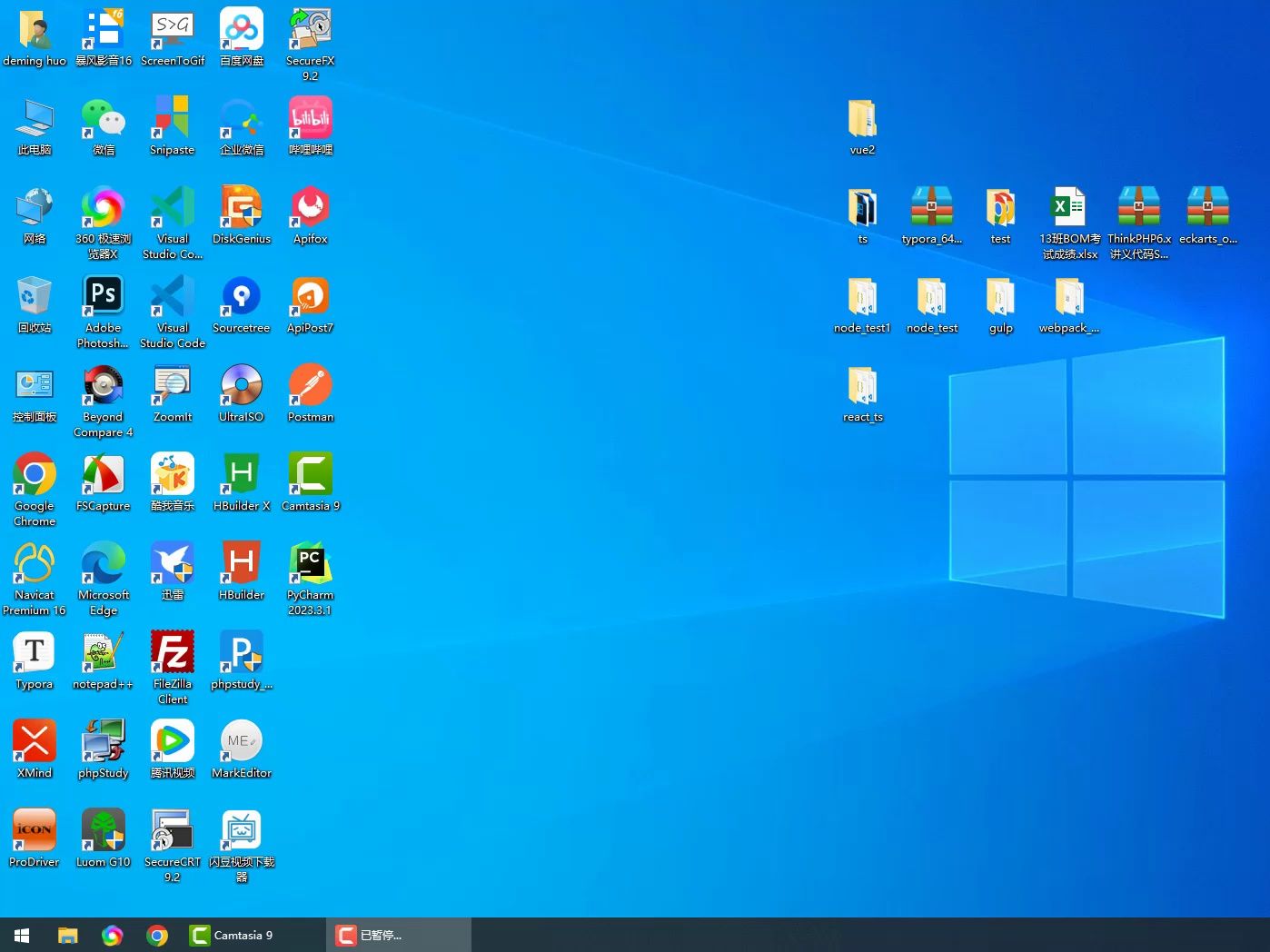Open the ts folder on desktop
Screen dimensions: 1270x952
(862, 216)
